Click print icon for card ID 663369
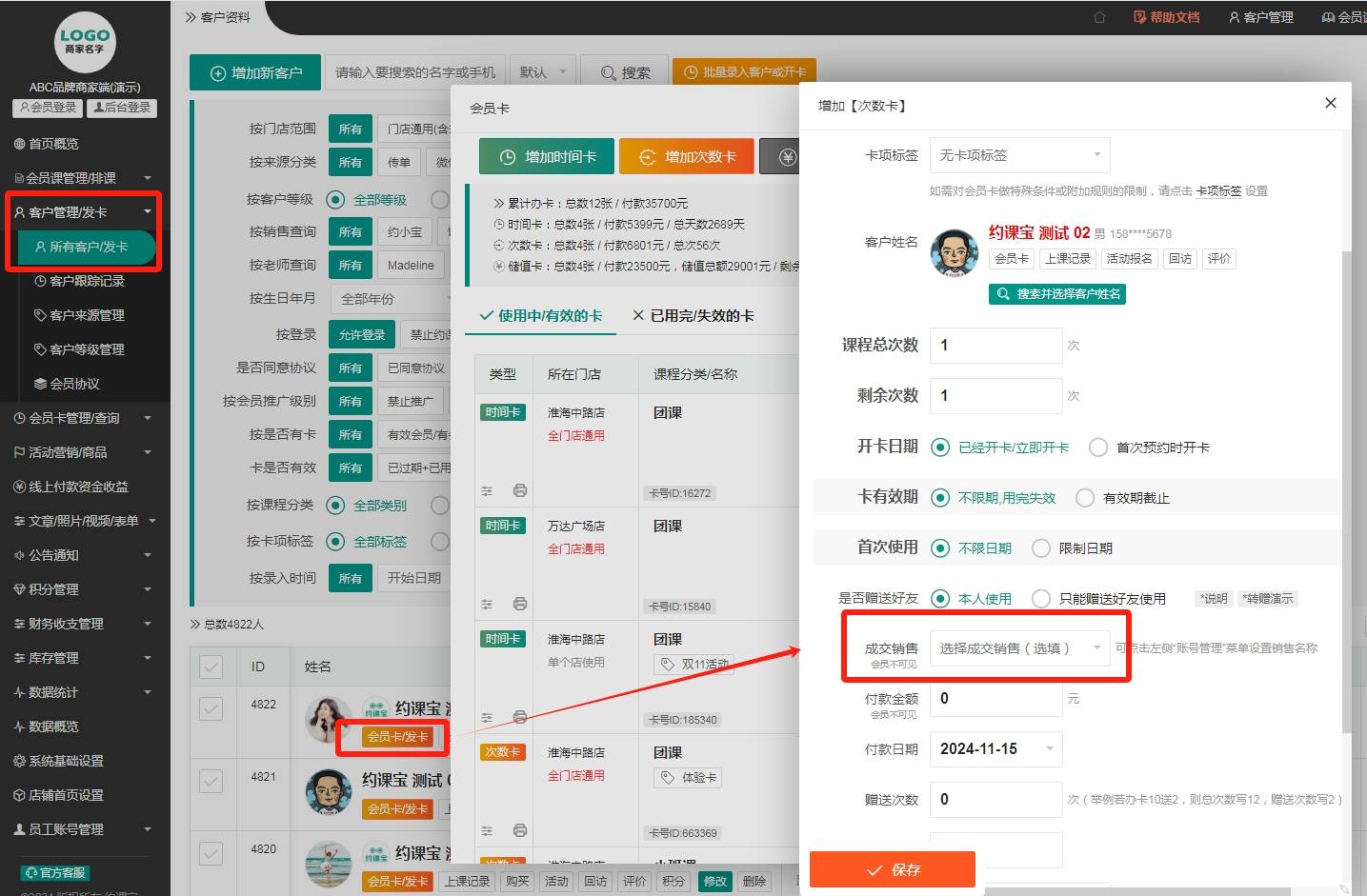Viewport: 1367px width, 896px height. click(520, 831)
